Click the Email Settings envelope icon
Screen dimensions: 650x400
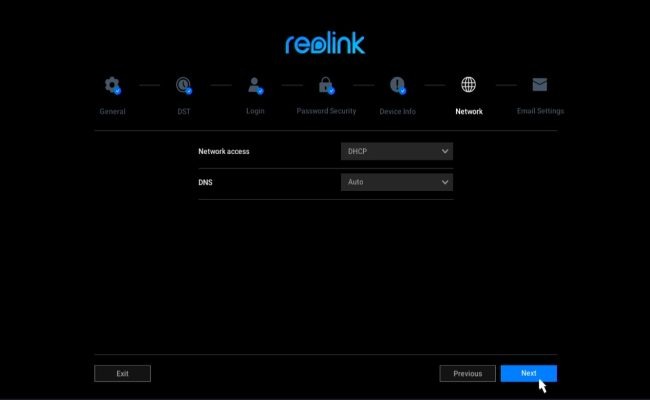[x=540, y=85]
